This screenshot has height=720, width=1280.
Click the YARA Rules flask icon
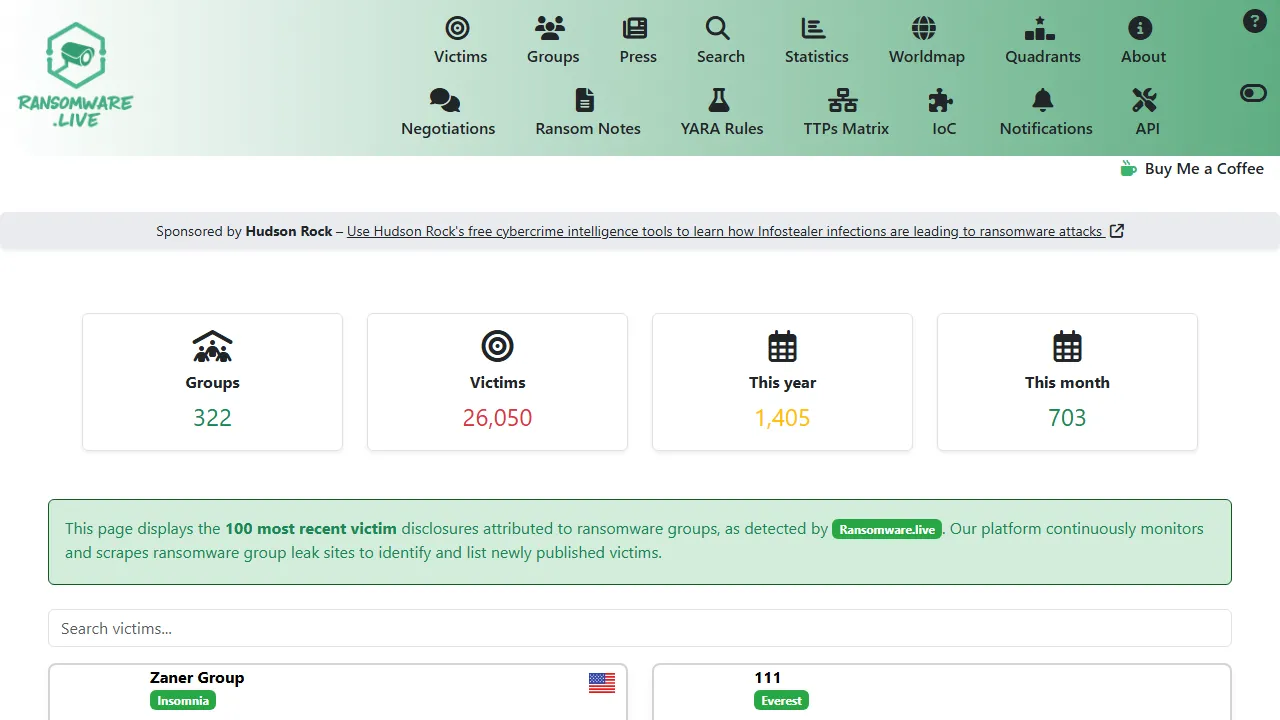[x=722, y=101]
